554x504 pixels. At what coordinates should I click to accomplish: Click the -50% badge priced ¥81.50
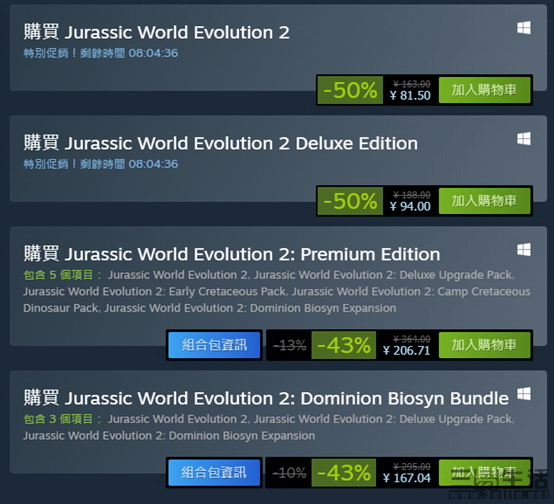coord(350,90)
